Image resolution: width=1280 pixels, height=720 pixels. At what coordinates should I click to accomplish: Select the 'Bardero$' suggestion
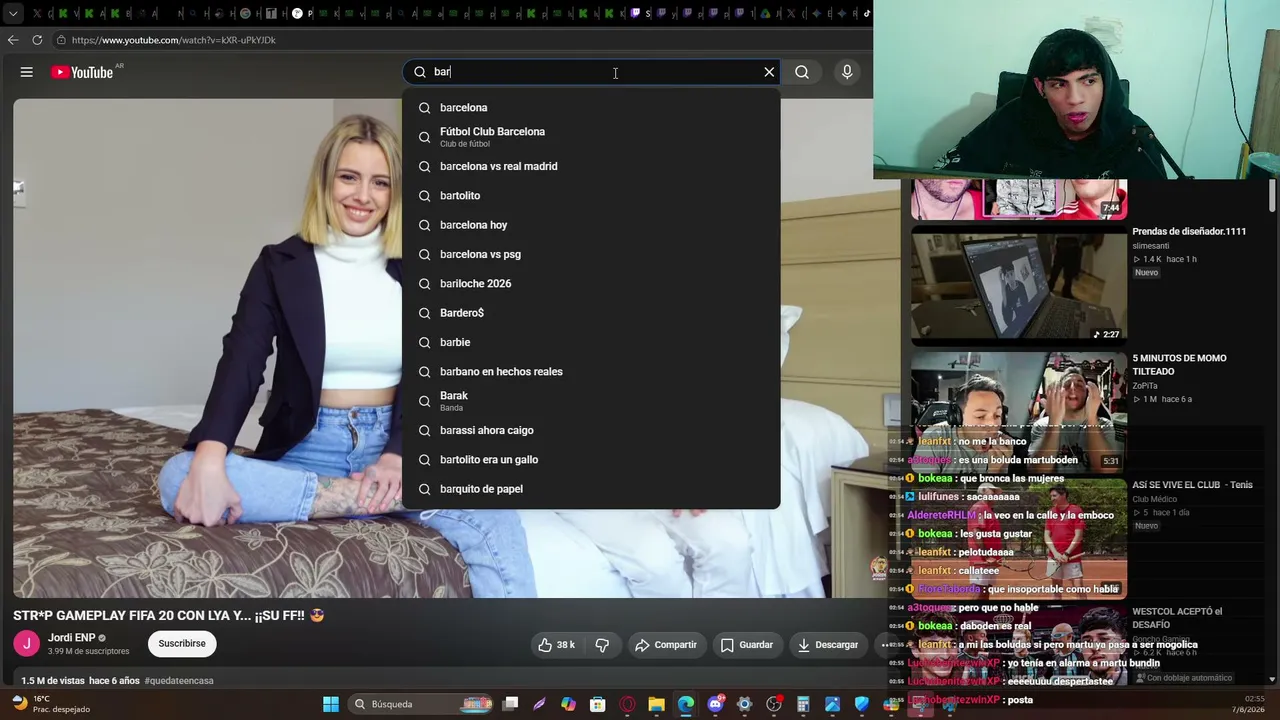(x=591, y=313)
